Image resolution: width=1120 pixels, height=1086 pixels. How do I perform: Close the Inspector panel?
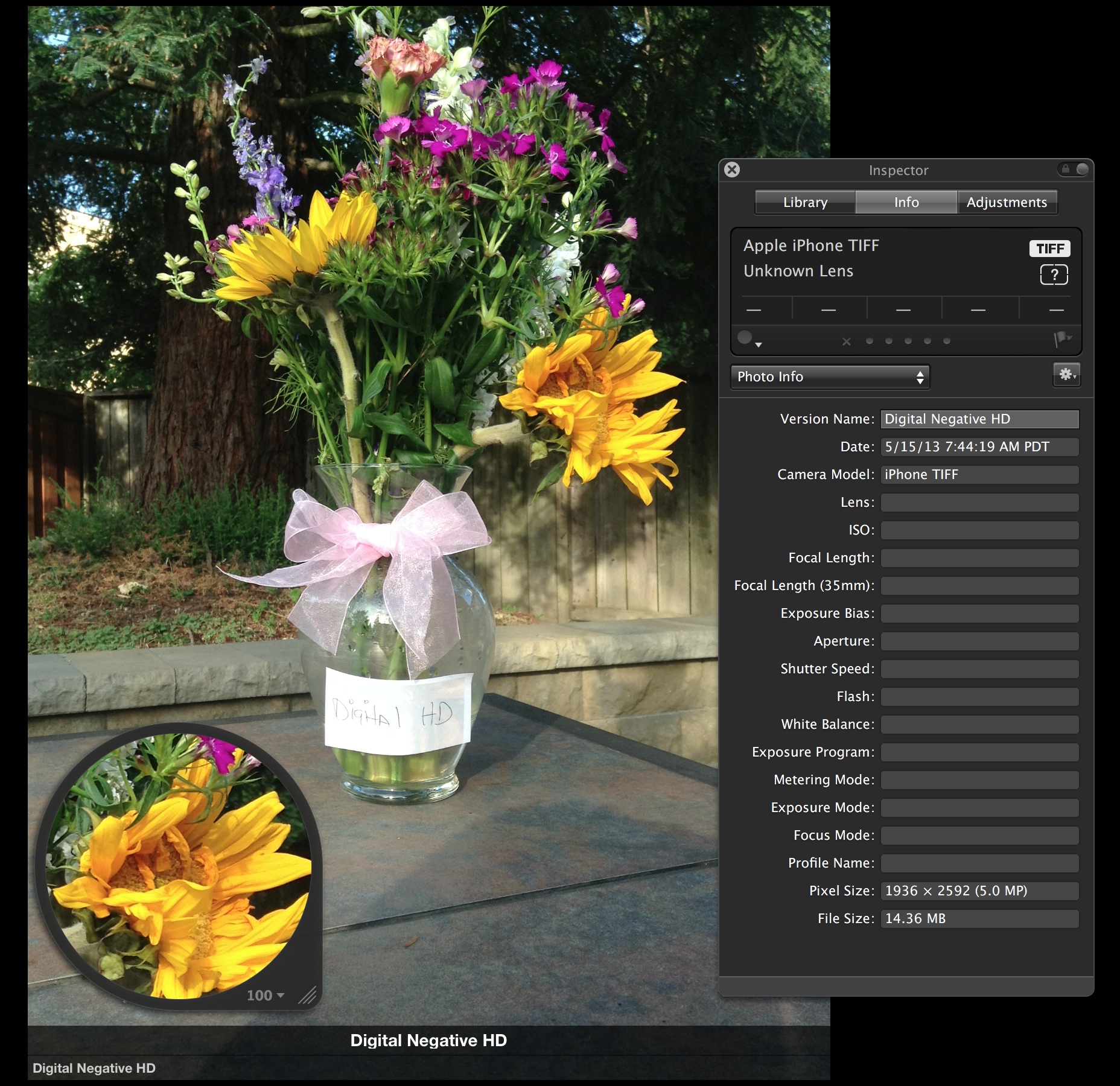[x=732, y=170]
